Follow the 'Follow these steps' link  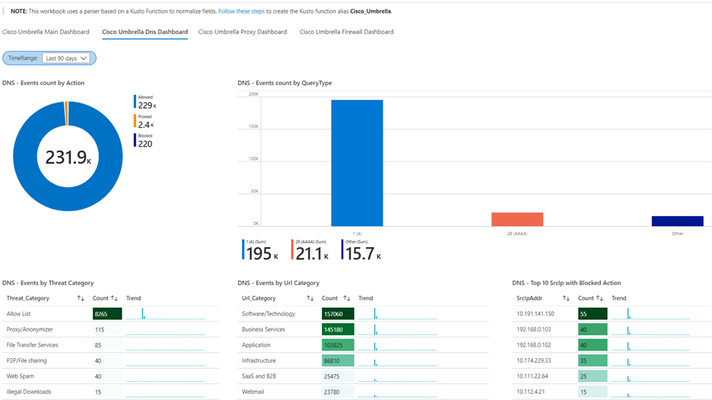[x=241, y=11]
